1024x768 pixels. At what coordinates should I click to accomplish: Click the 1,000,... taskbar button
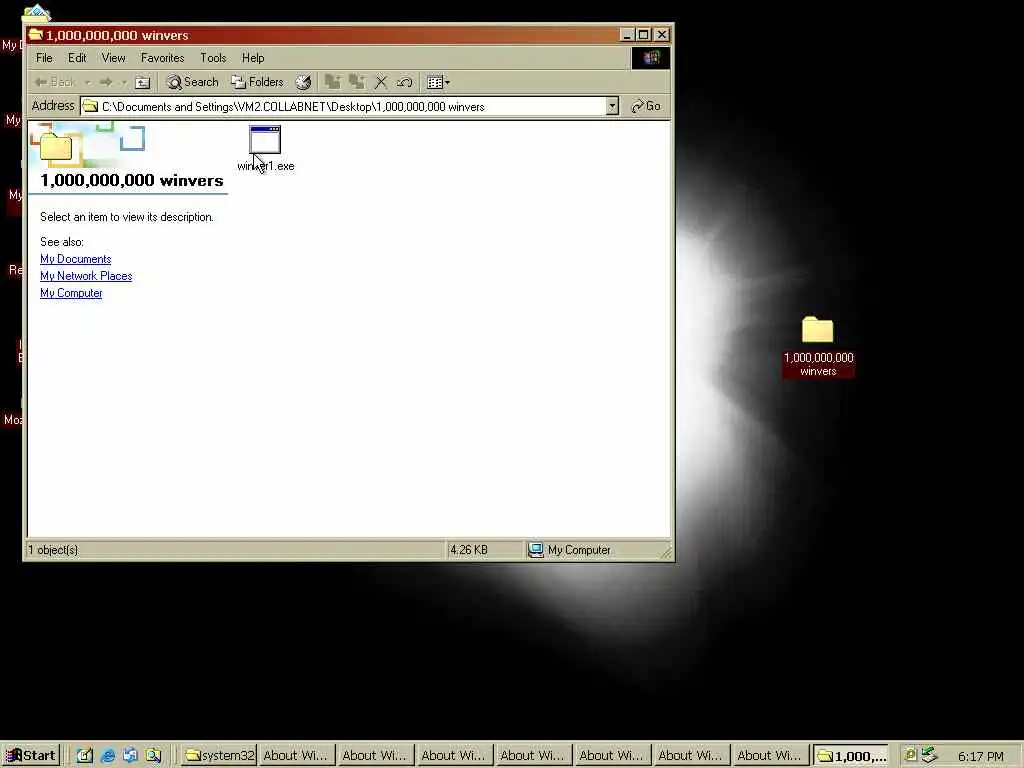point(852,756)
